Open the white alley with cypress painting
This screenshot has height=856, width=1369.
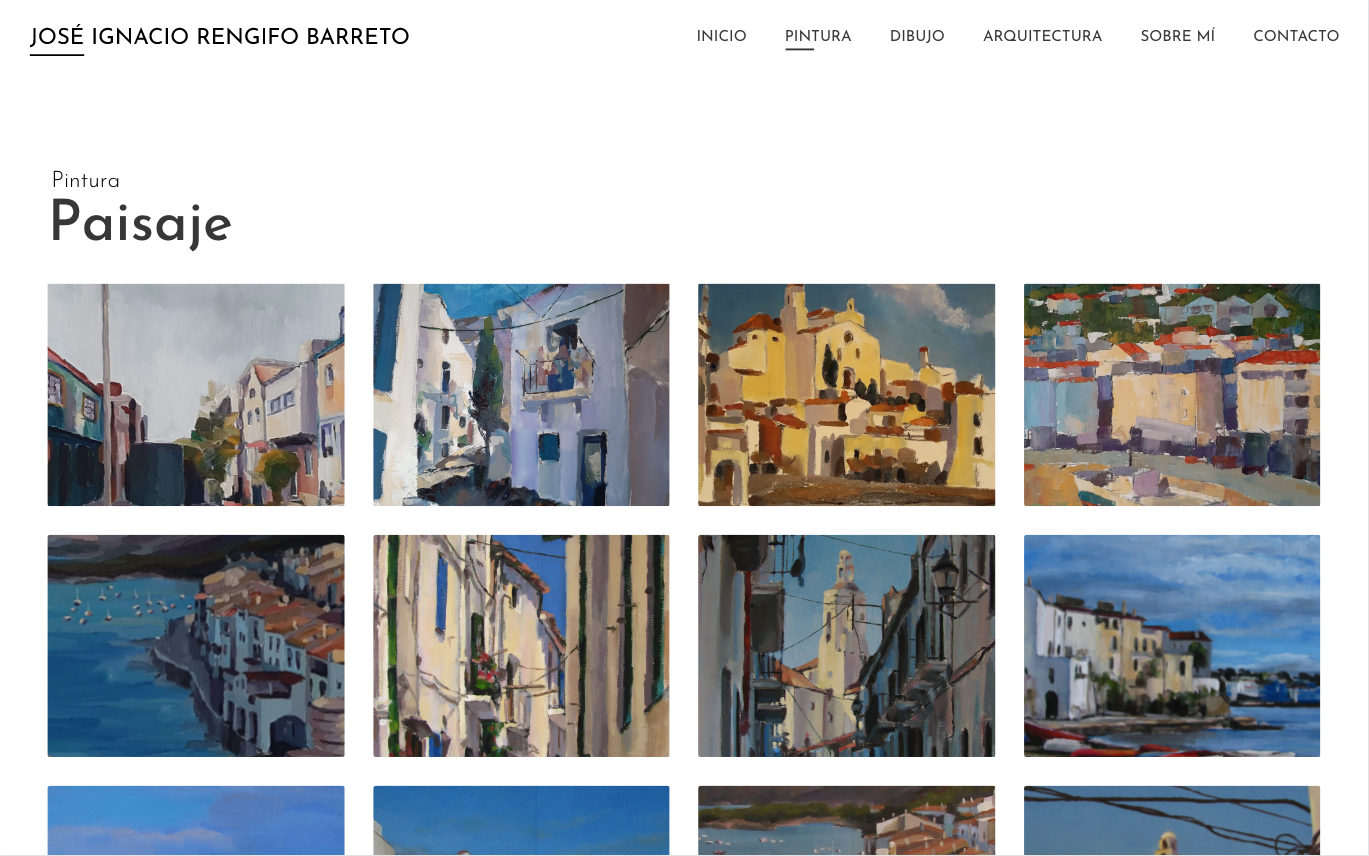521,395
